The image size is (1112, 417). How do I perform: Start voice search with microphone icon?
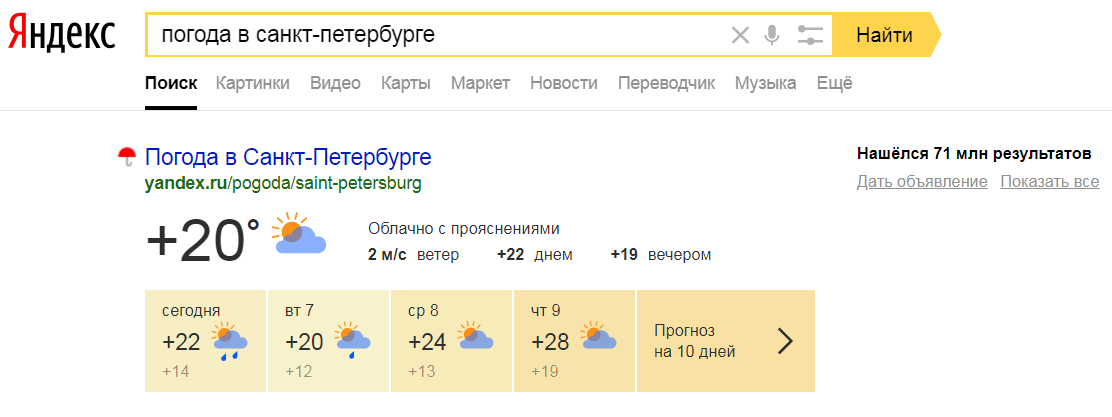click(x=772, y=35)
